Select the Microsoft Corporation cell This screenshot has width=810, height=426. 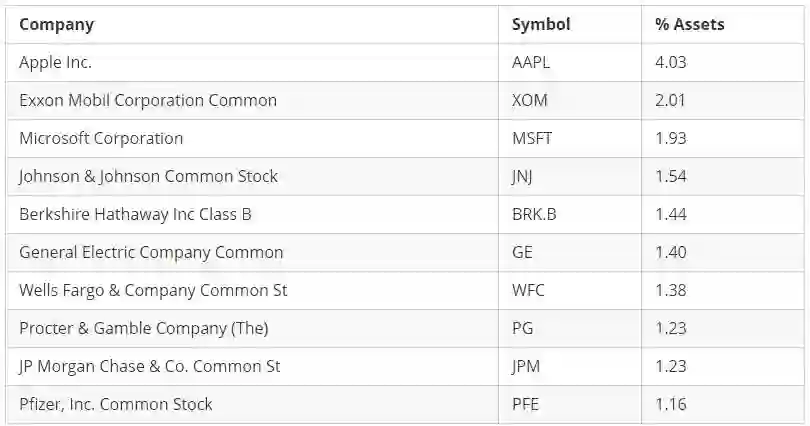[101, 138]
